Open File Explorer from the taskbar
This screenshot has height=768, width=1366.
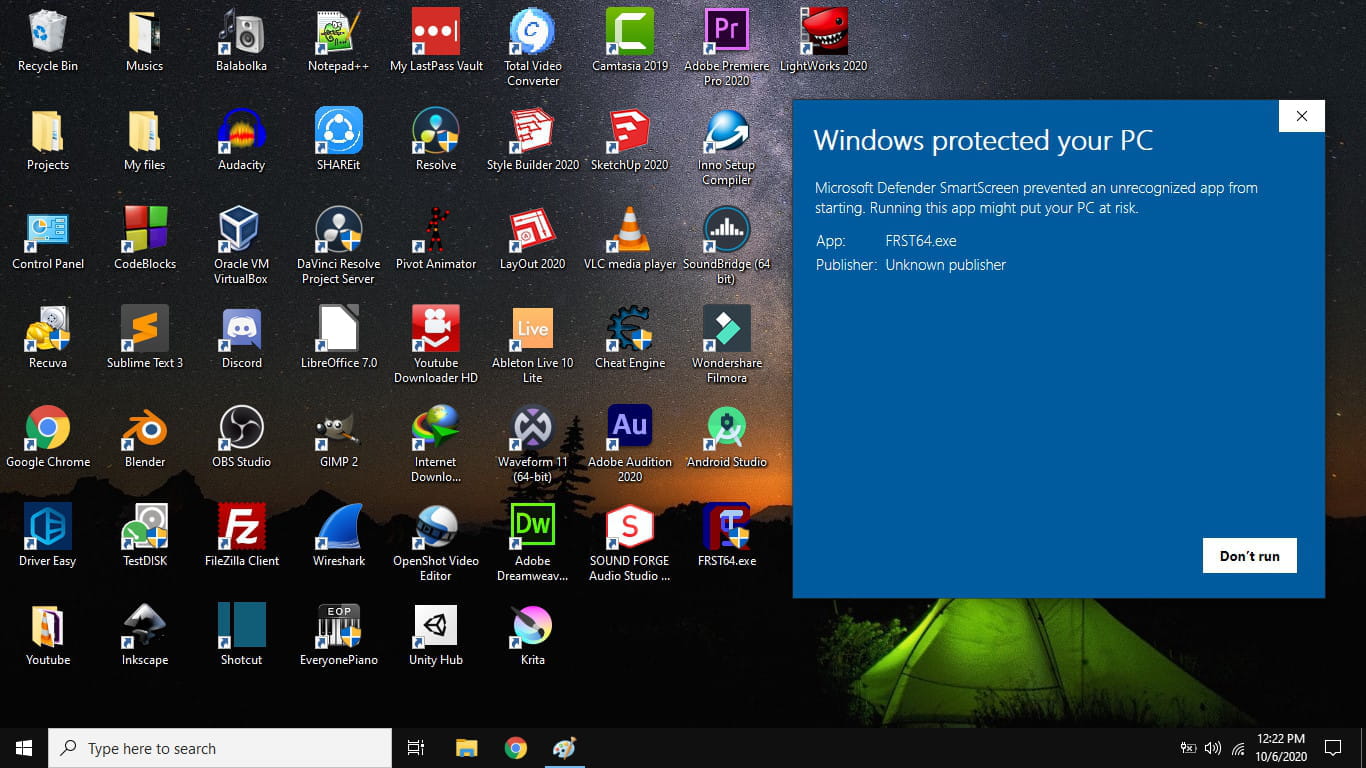tap(466, 748)
